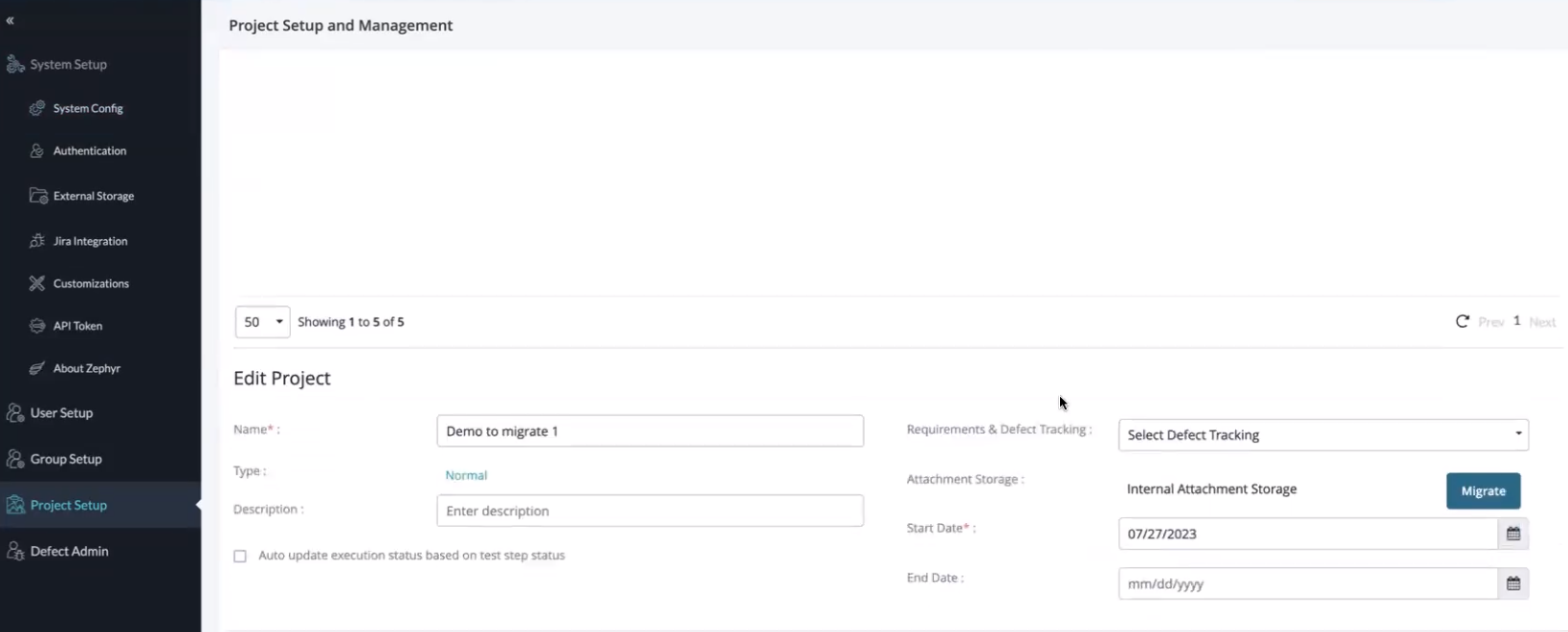Click the External Storage folder icon
This screenshot has height=632, width=1568.
(x=38, y=196)
